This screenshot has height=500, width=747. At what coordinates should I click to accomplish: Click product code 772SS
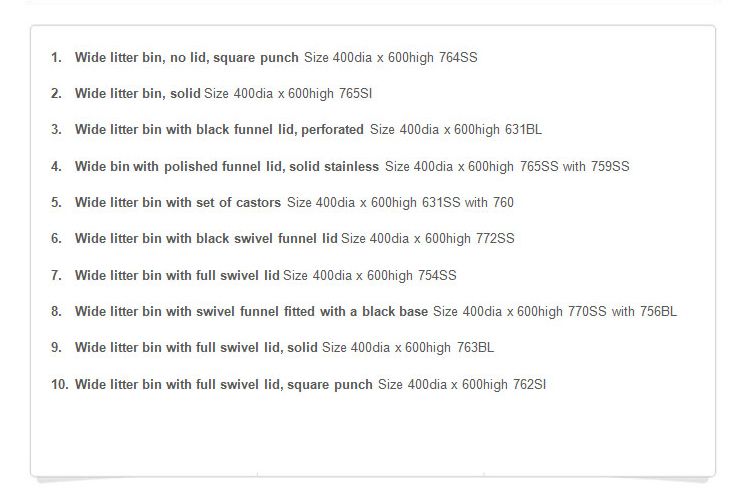495,238
